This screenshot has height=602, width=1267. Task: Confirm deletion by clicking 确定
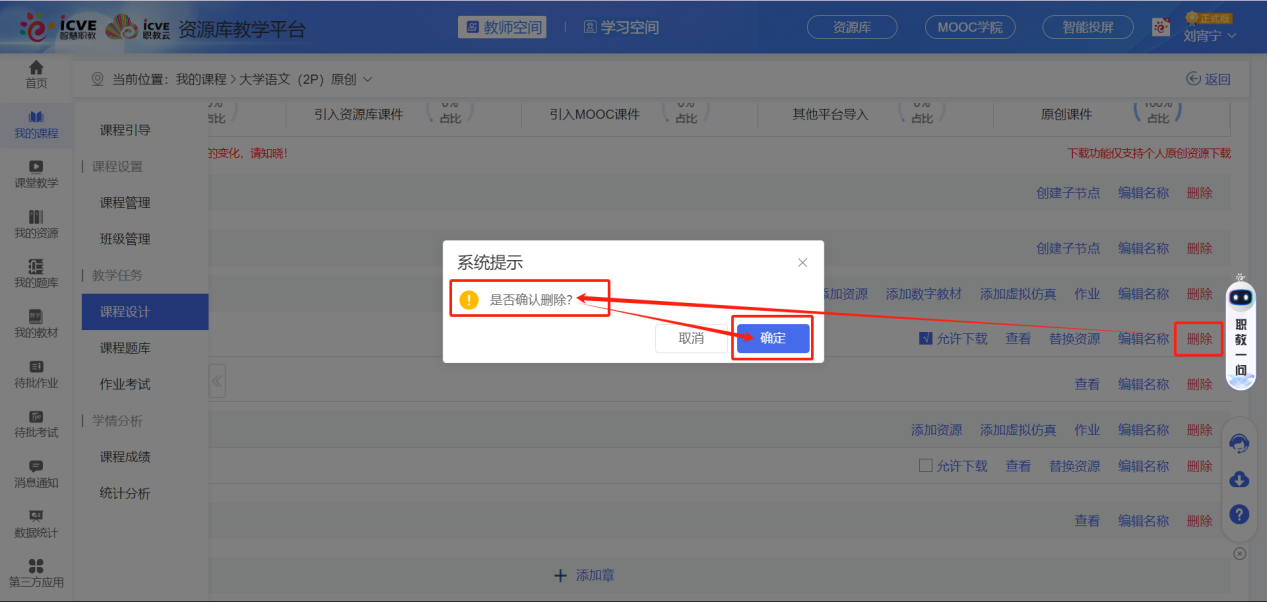click(x=771, y=339)
